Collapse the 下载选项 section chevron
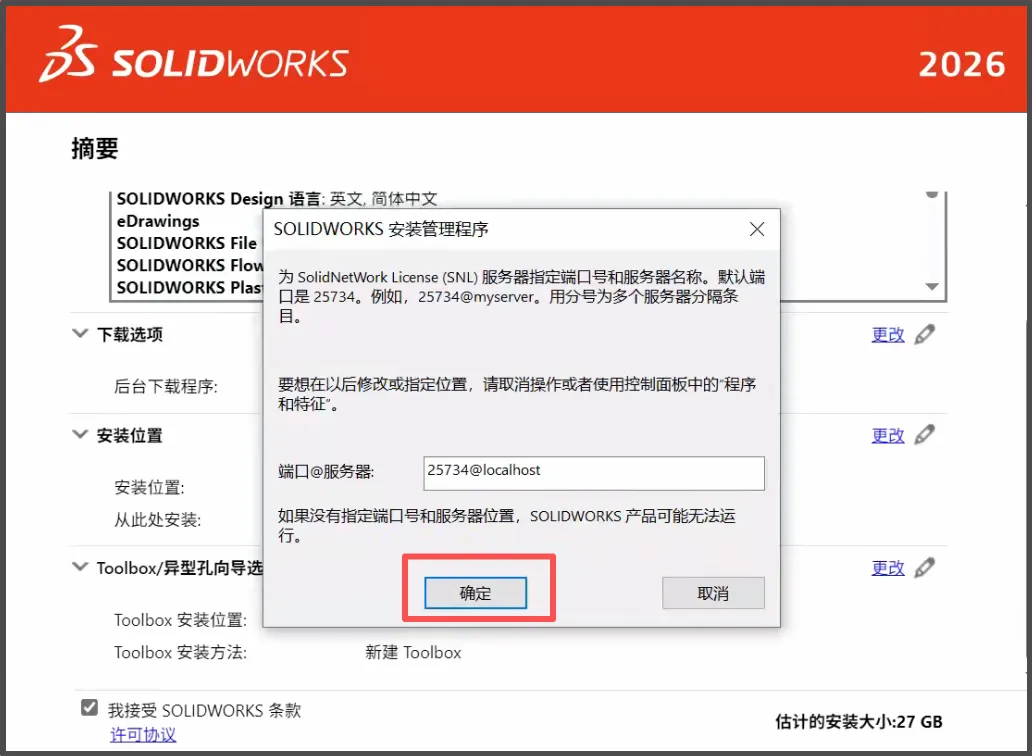 pyautogui.click(x=80, y=333)
